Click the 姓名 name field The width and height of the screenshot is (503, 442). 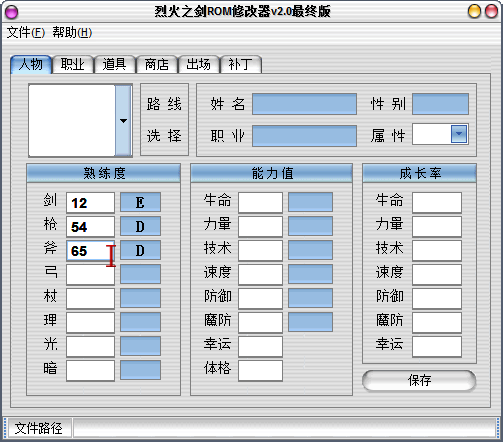point(304,104)
